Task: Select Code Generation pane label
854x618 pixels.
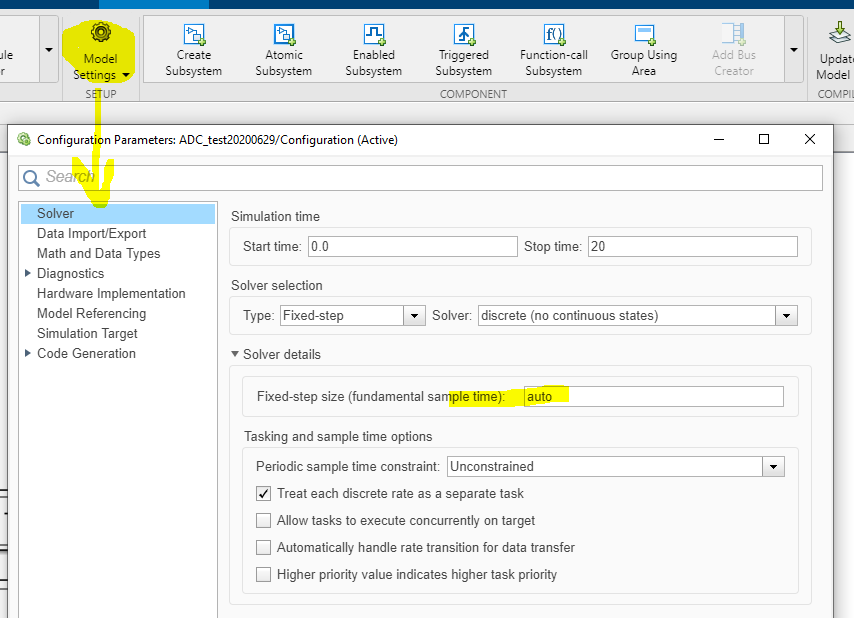Action: click(x=86, y=353)
